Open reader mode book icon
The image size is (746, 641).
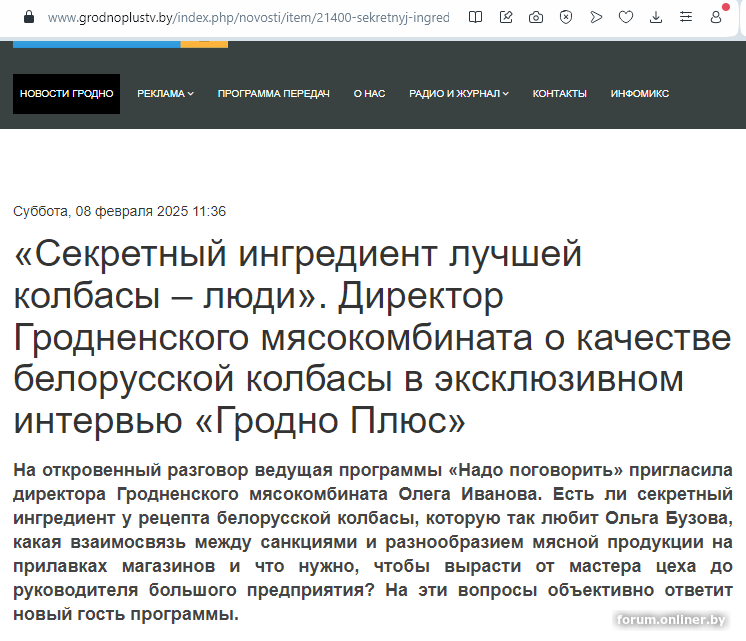pos(475,17)
